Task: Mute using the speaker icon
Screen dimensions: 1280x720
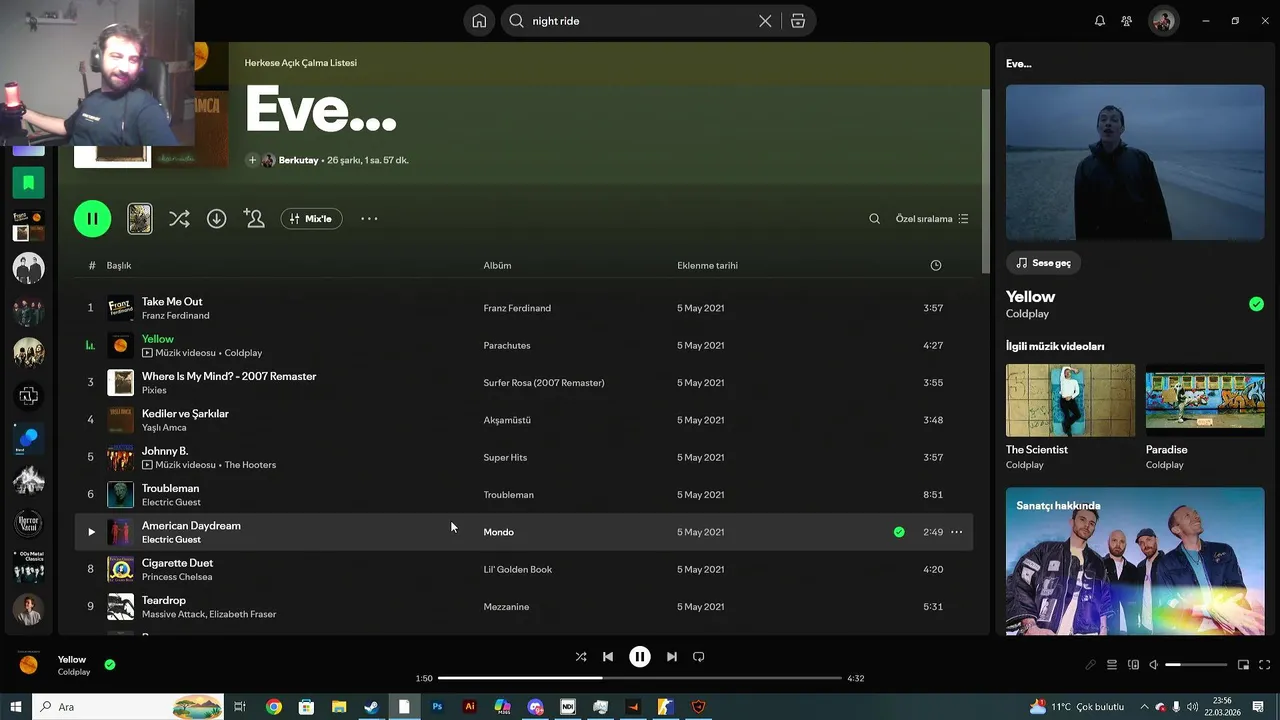Action: tap(1154, 665)
